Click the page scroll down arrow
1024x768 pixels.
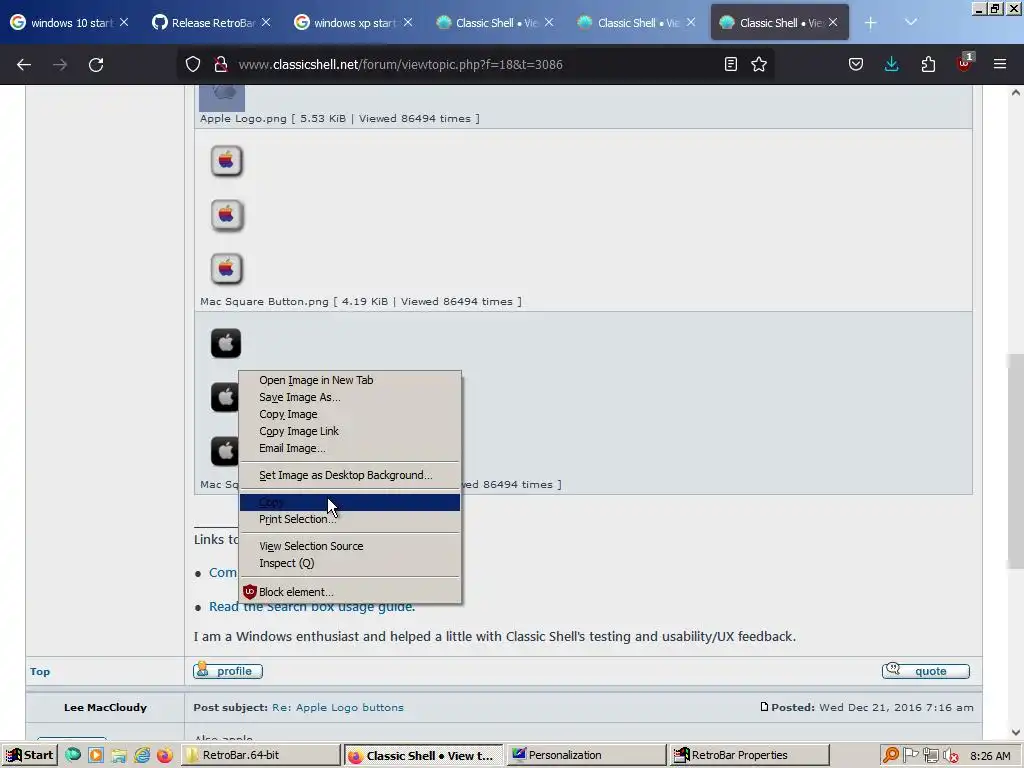[x=1016, y=732]
